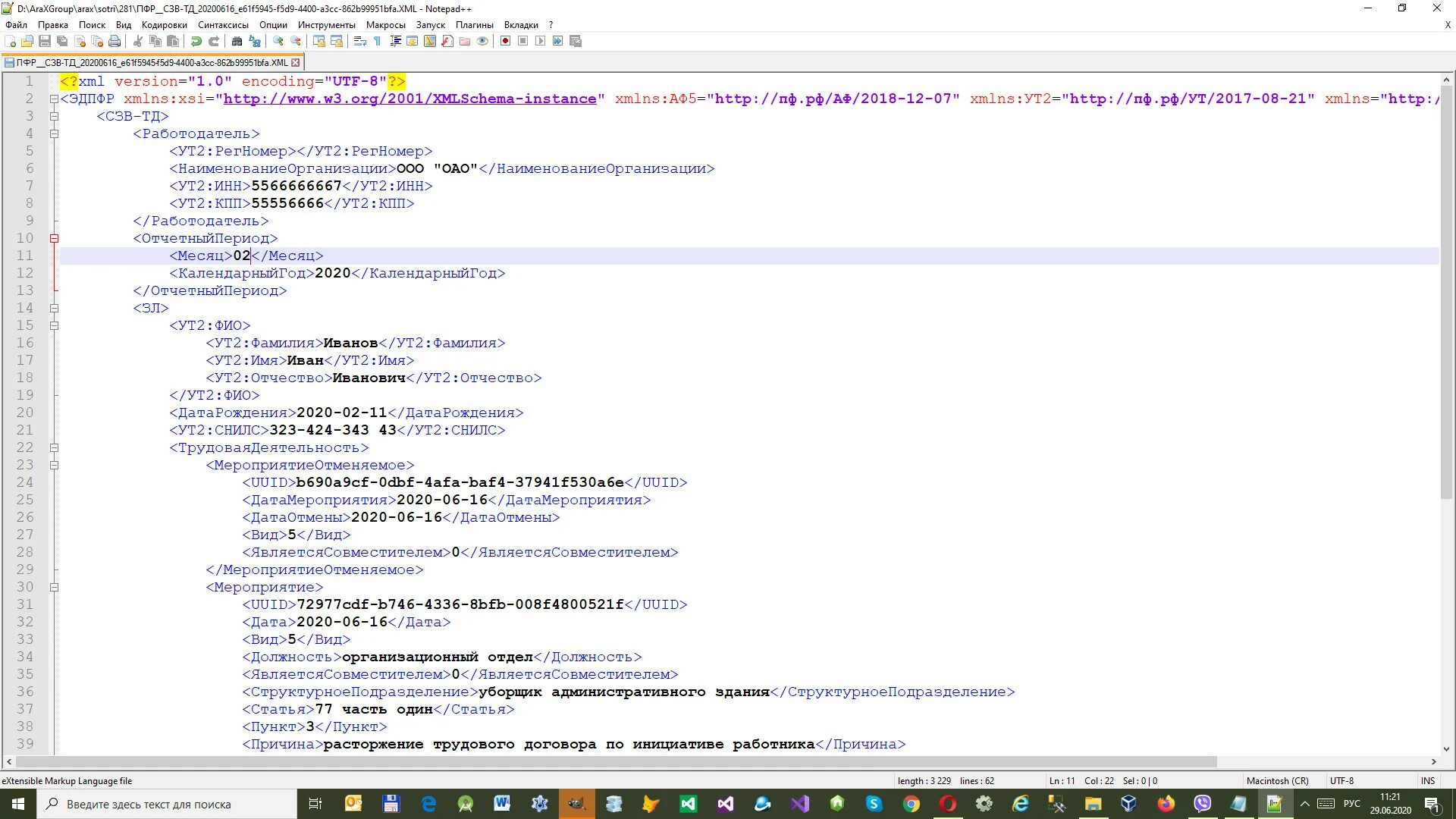This screenshot has width=1456, height=819.
Task: Click the Zoom In magnifier icon
Action: tap(278, 41)
